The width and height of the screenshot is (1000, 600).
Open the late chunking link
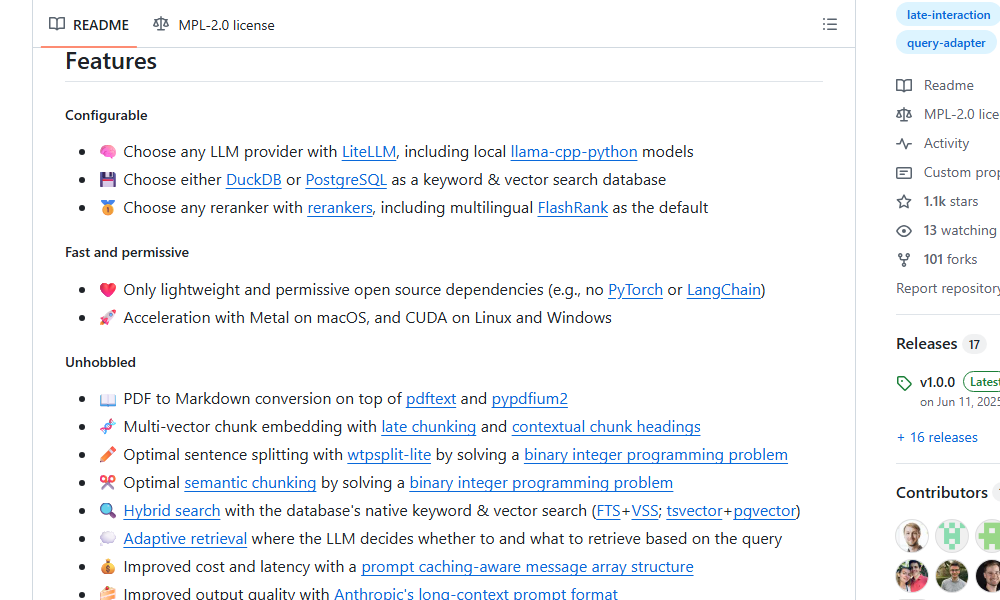coord(428,427)
